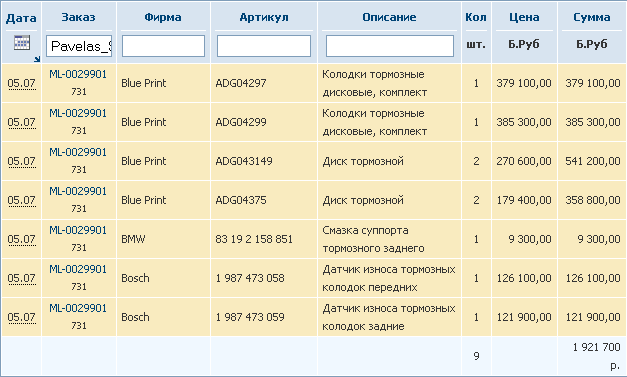Open order ML-0029901 in the ADG04299 row

pyautogui.click(x=78, y=114)
